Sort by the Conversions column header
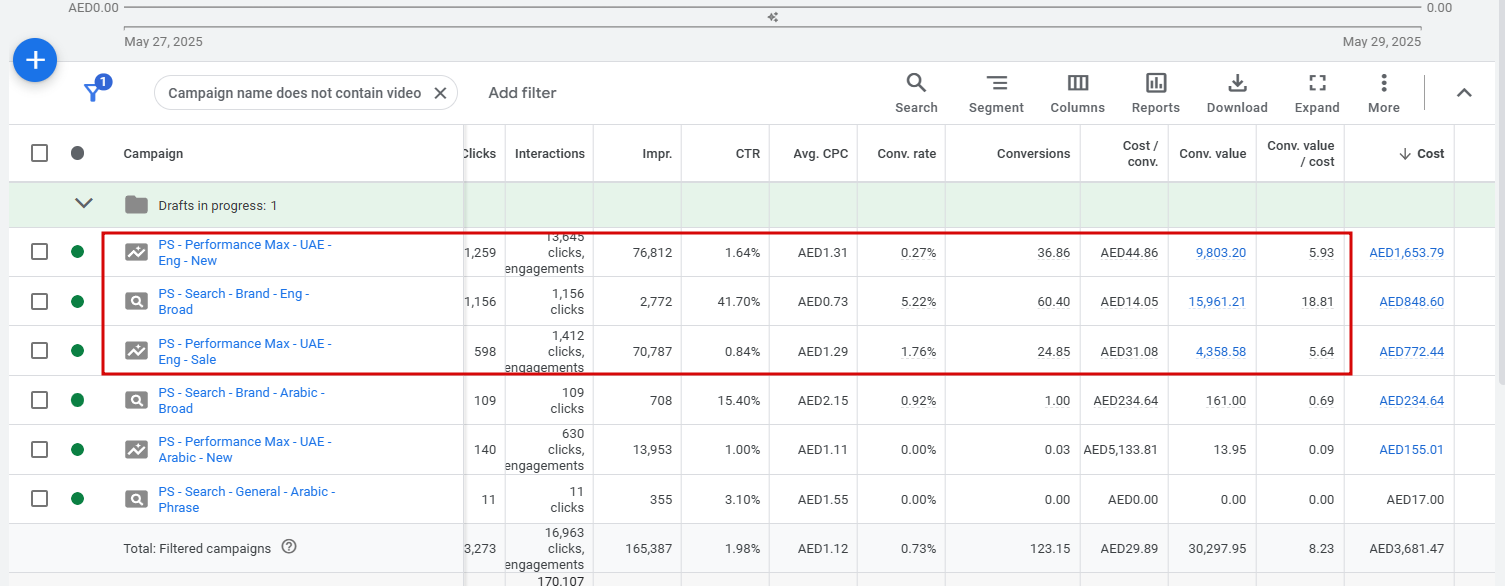1505x586 pixels. click(1033, 153)
